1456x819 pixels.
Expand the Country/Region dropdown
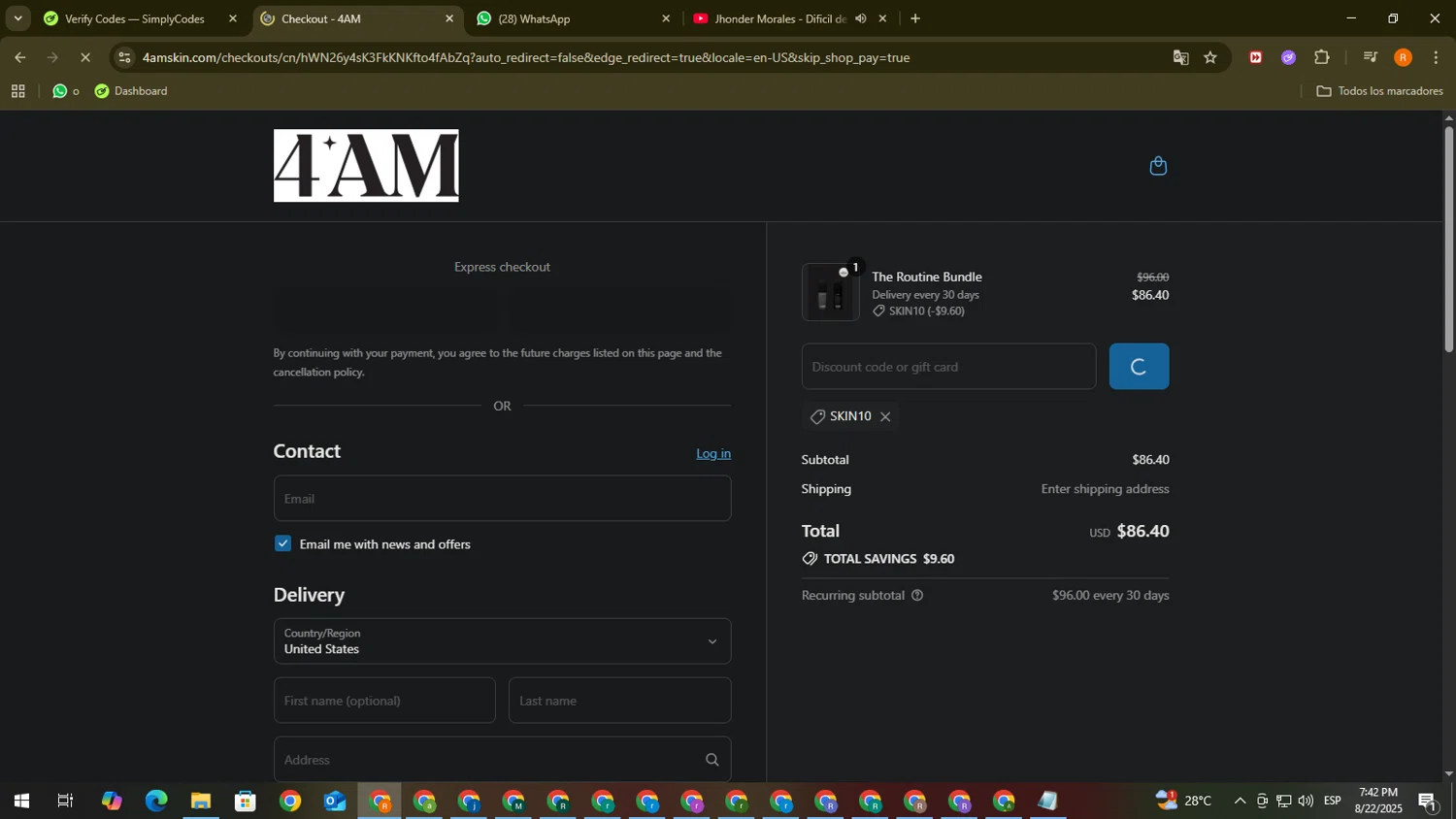[x=502, y=641]
